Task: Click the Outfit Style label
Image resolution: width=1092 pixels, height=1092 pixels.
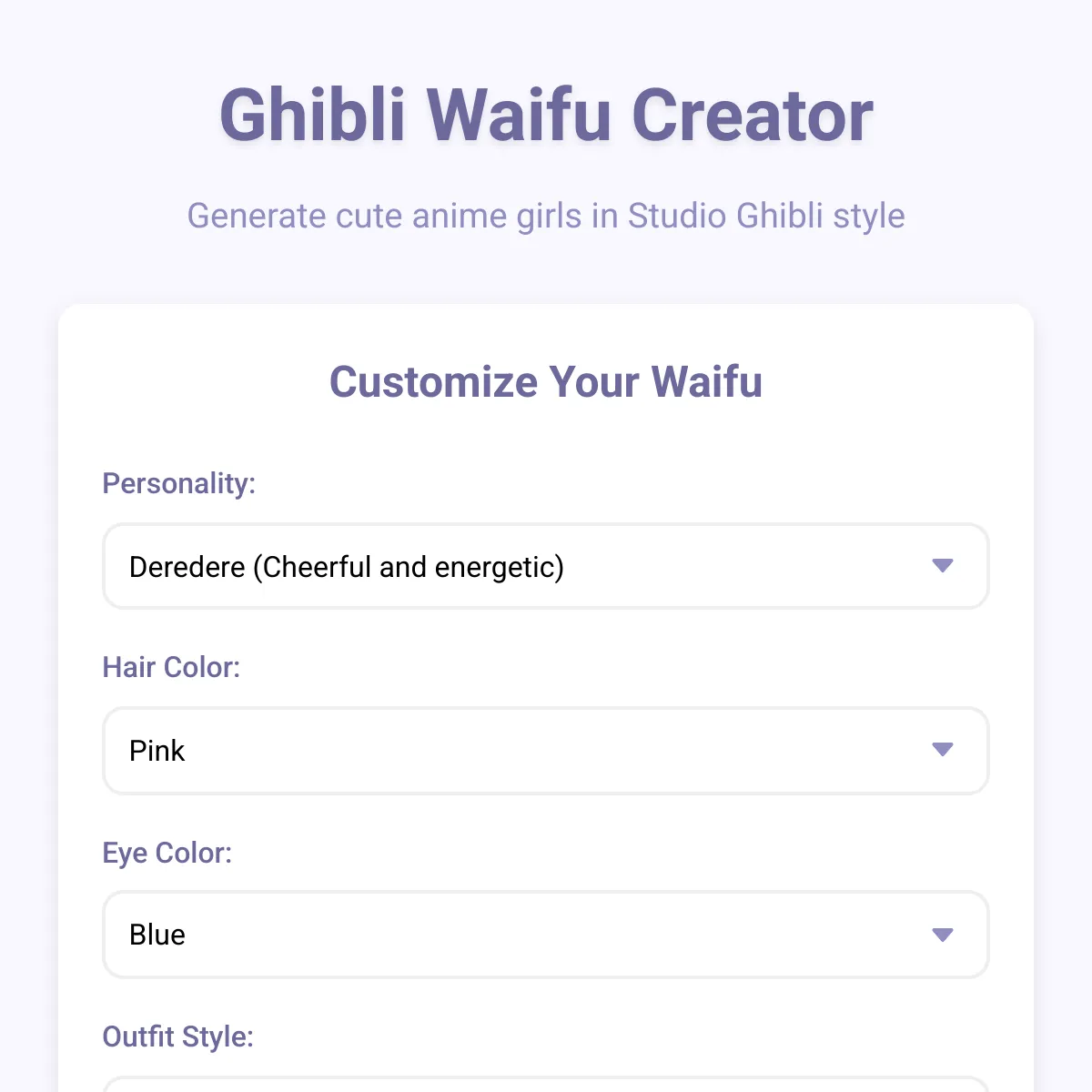Action: coord(178,1036)
